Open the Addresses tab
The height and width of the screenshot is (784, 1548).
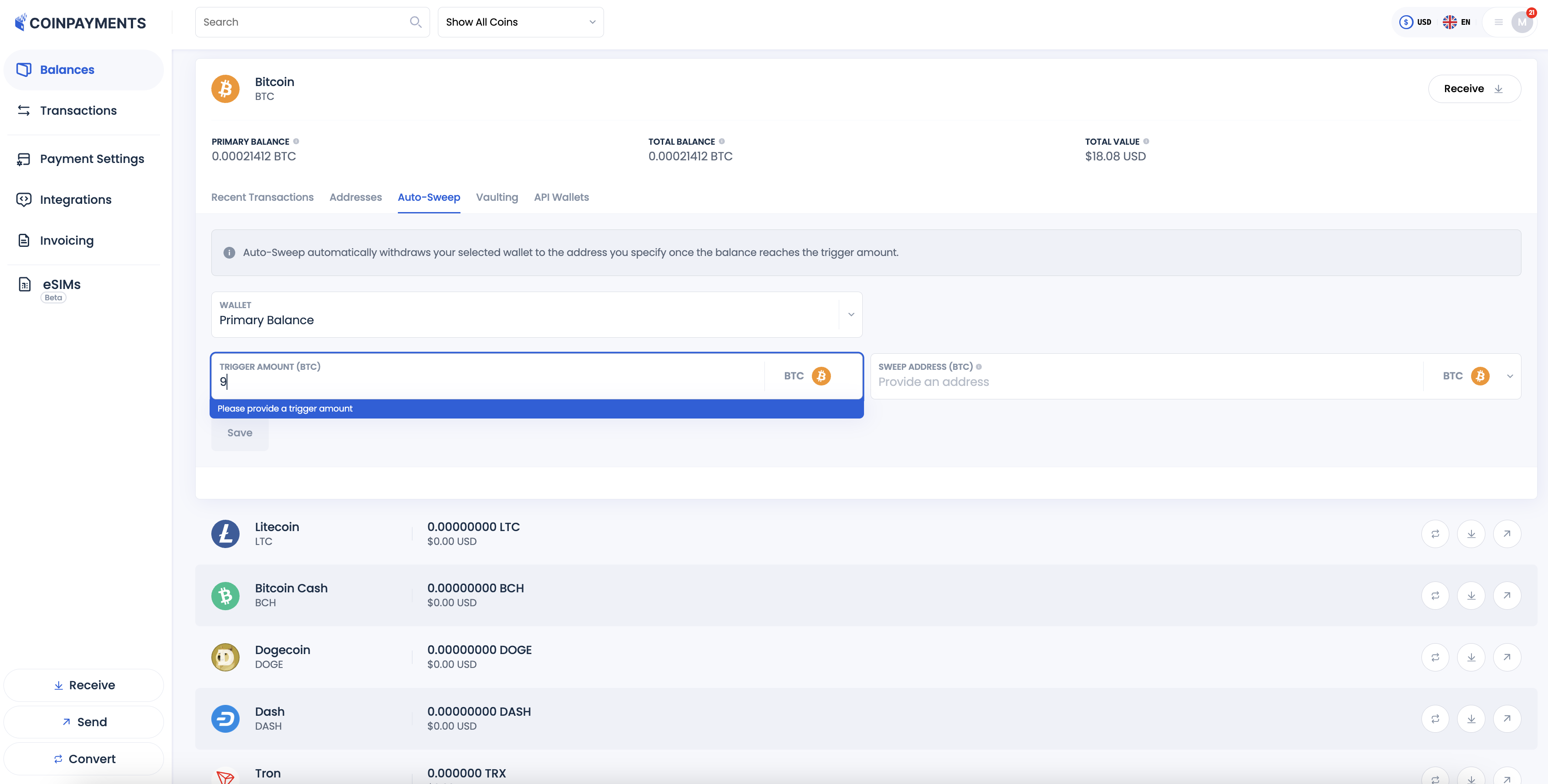pyautogui.click(x=355, y=197)
